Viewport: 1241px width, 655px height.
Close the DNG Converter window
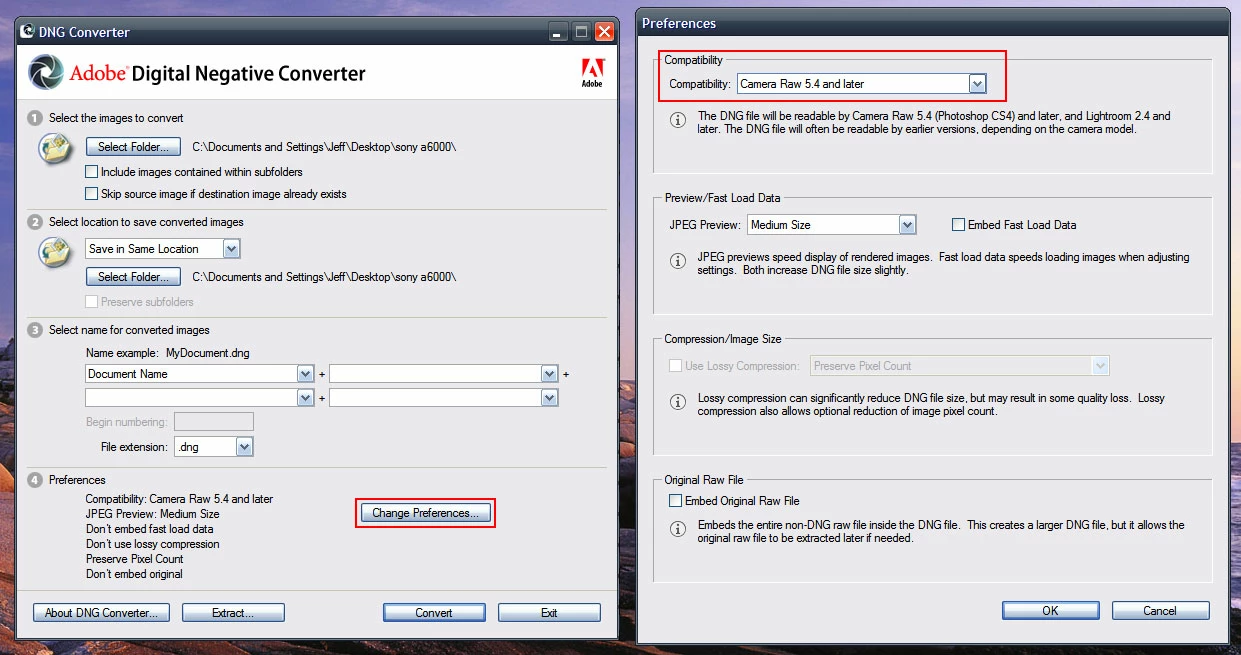click(604, 32)
